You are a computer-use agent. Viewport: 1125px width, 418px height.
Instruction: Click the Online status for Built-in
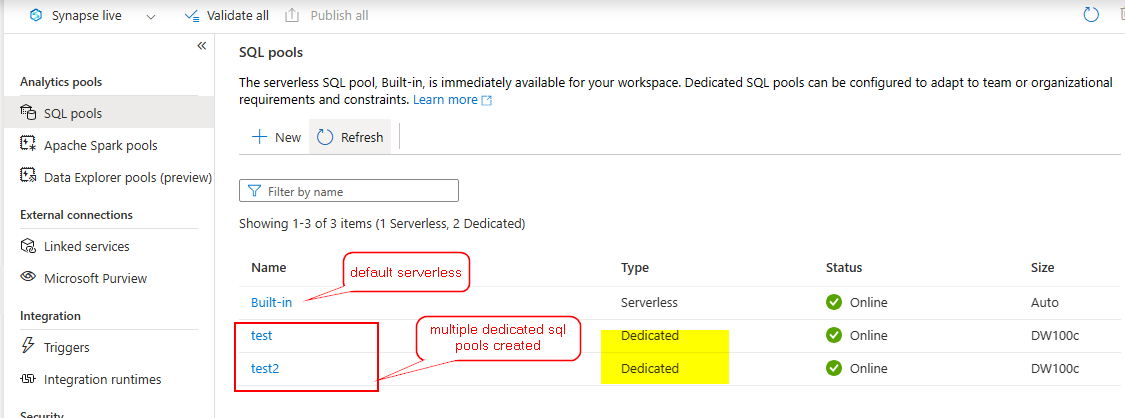[x=869, y=303]
